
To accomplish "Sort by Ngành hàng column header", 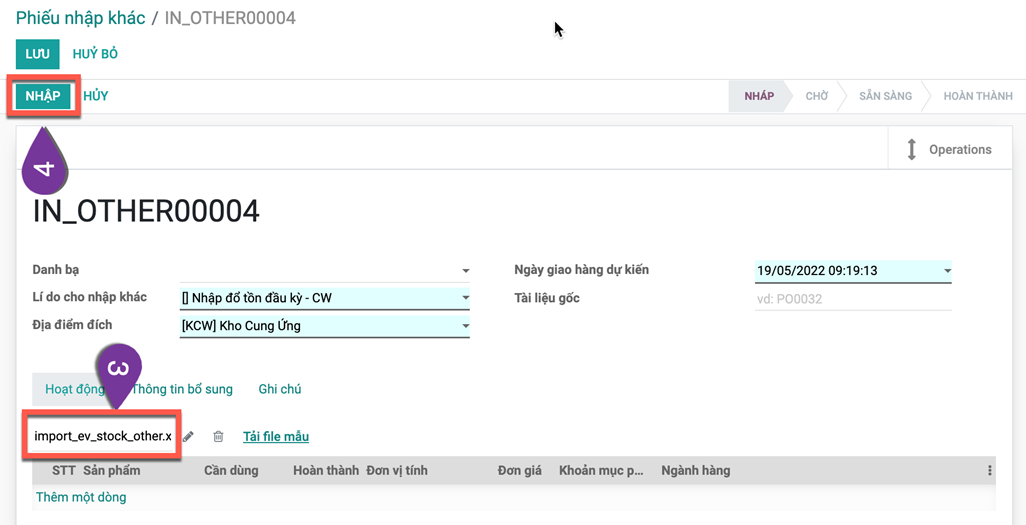I will [x=696, y=471].
